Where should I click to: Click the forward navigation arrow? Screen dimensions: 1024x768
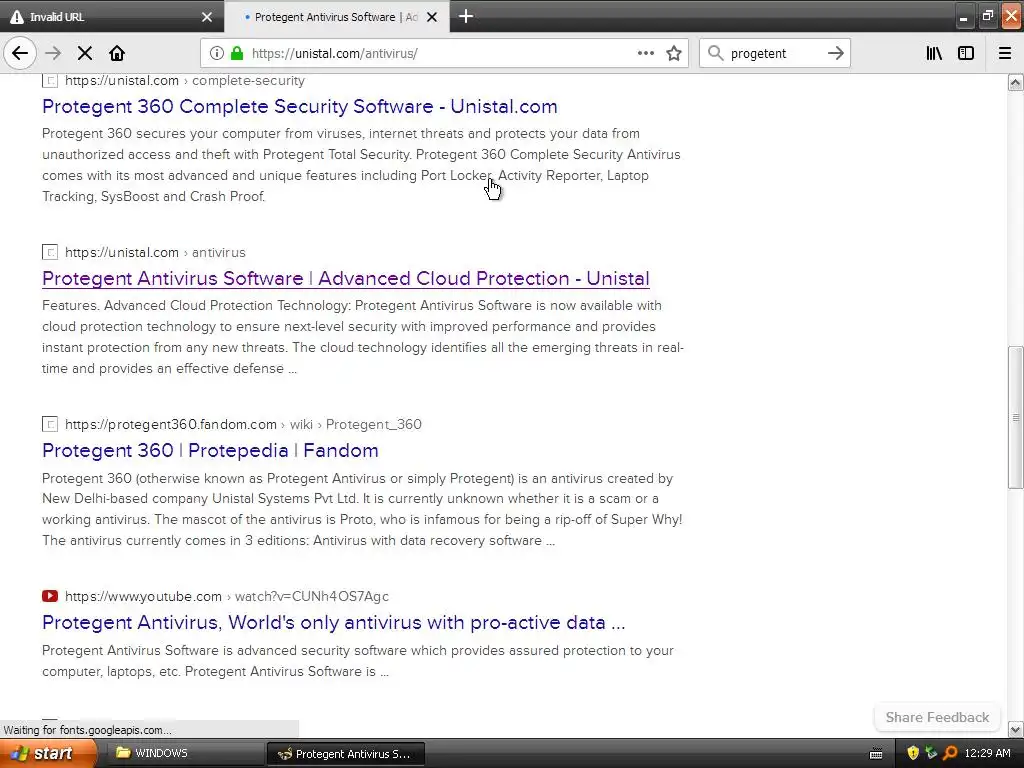pos(53,54)
